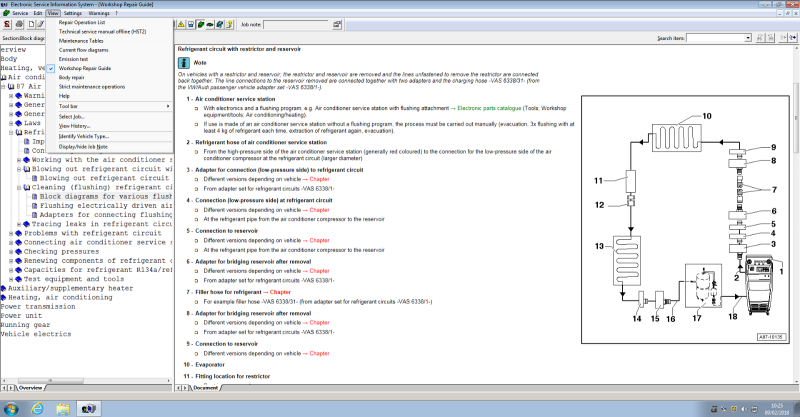
Task: Click the red icon at the toolbar's far left
Action: (x=8, y=23)
